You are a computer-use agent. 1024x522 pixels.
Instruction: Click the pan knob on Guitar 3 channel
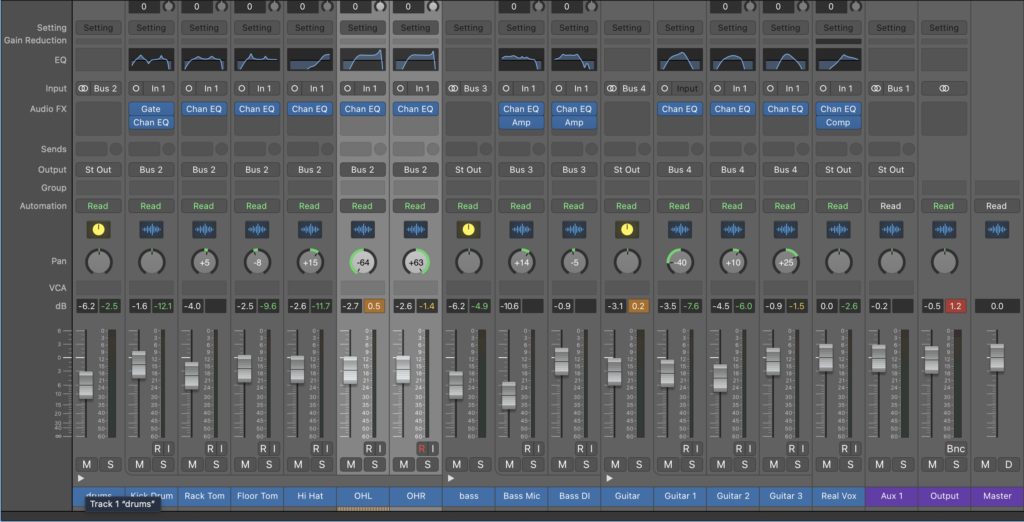tap(786, 262)
